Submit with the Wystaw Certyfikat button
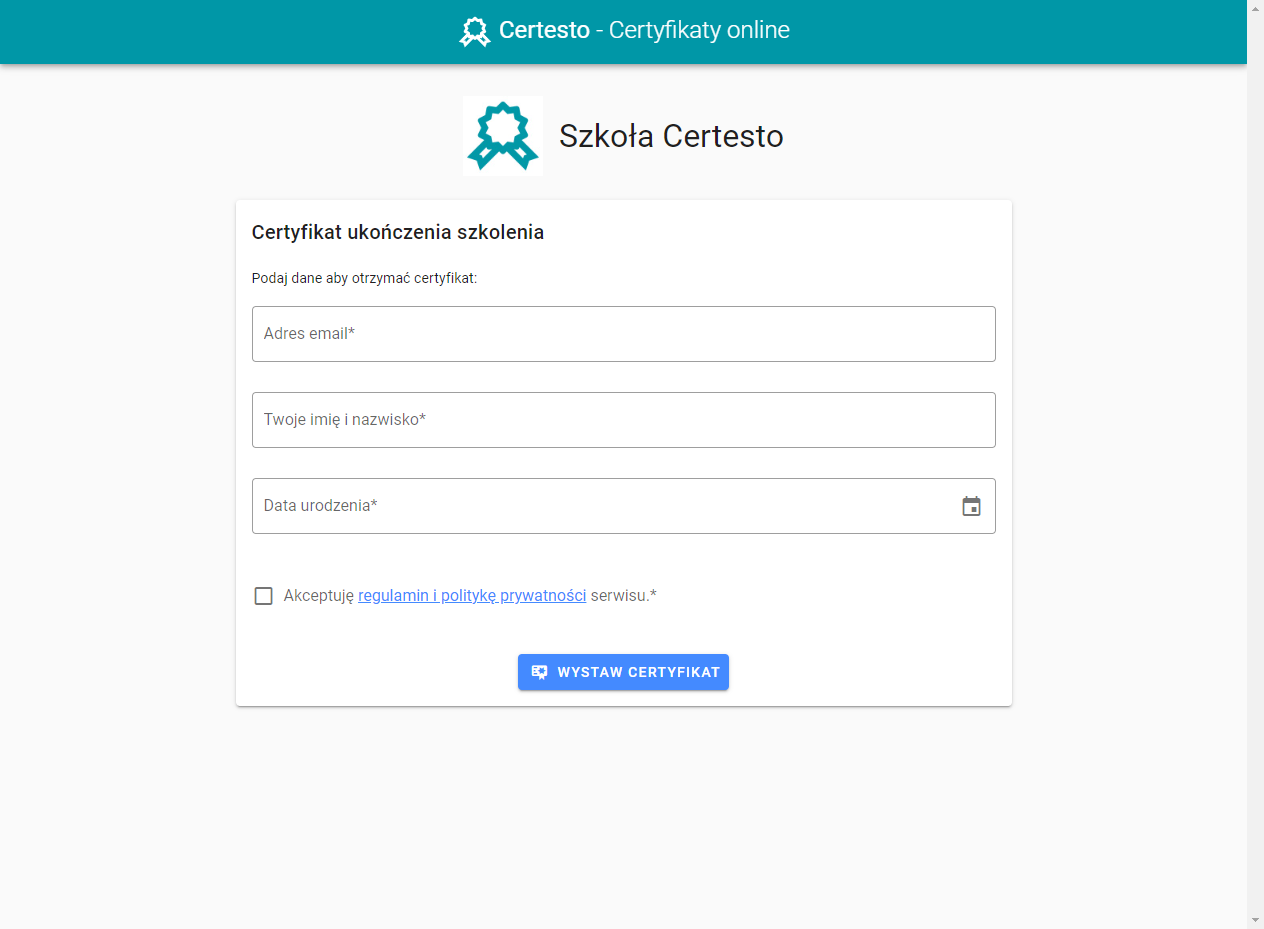Viewport: 1264px width, 929px height. (x=623, y=672)
